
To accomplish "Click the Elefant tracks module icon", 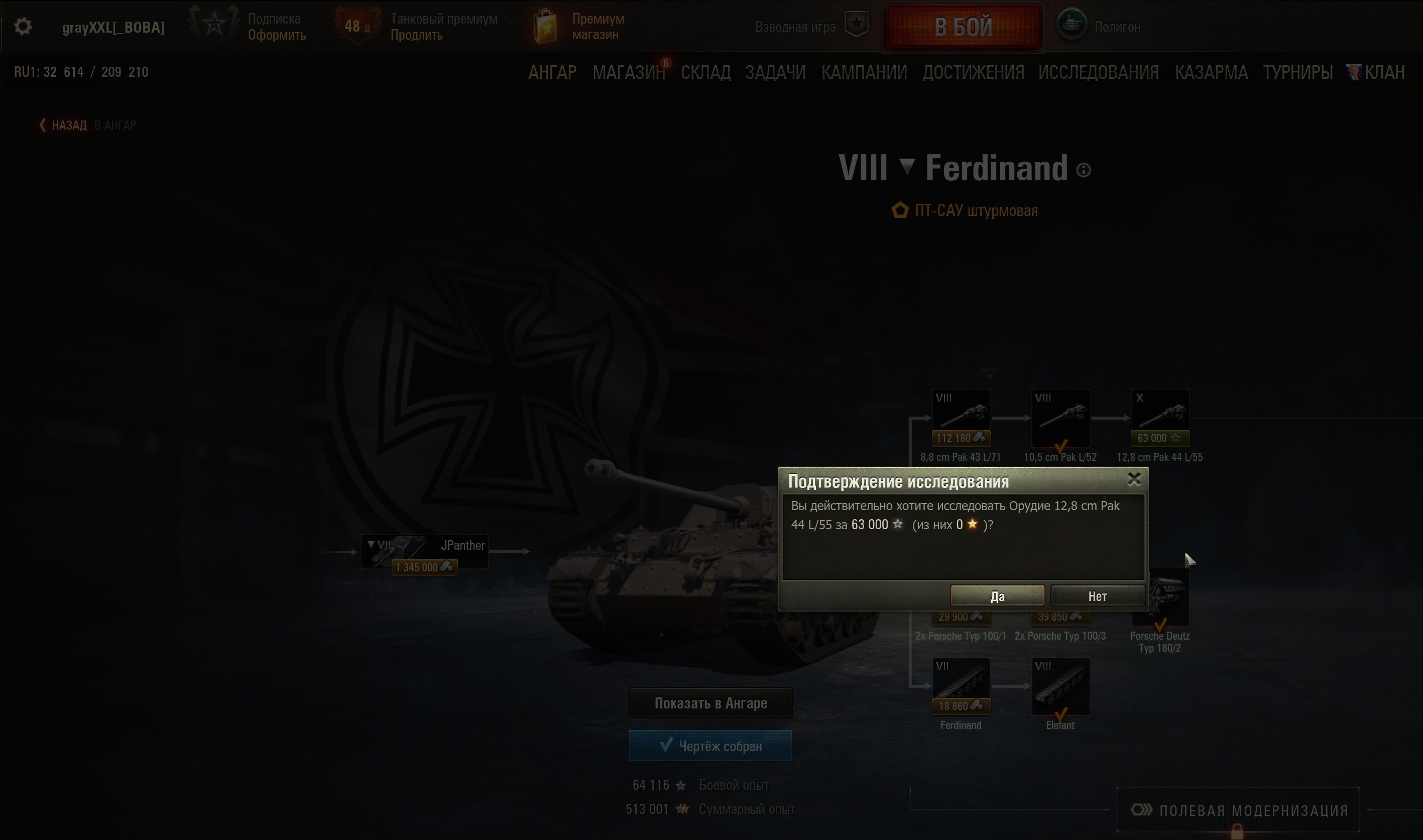I will click(x=1060, y=685).
